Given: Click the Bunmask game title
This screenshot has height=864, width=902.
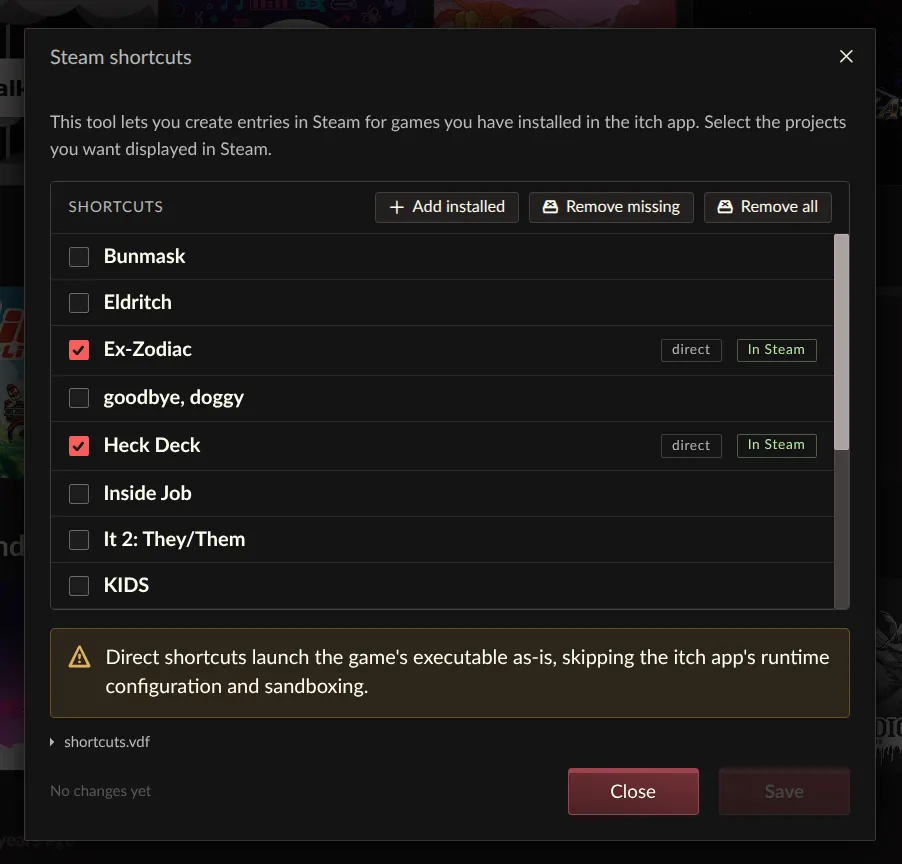Looking at the screenshot, I should pos(144,257).
